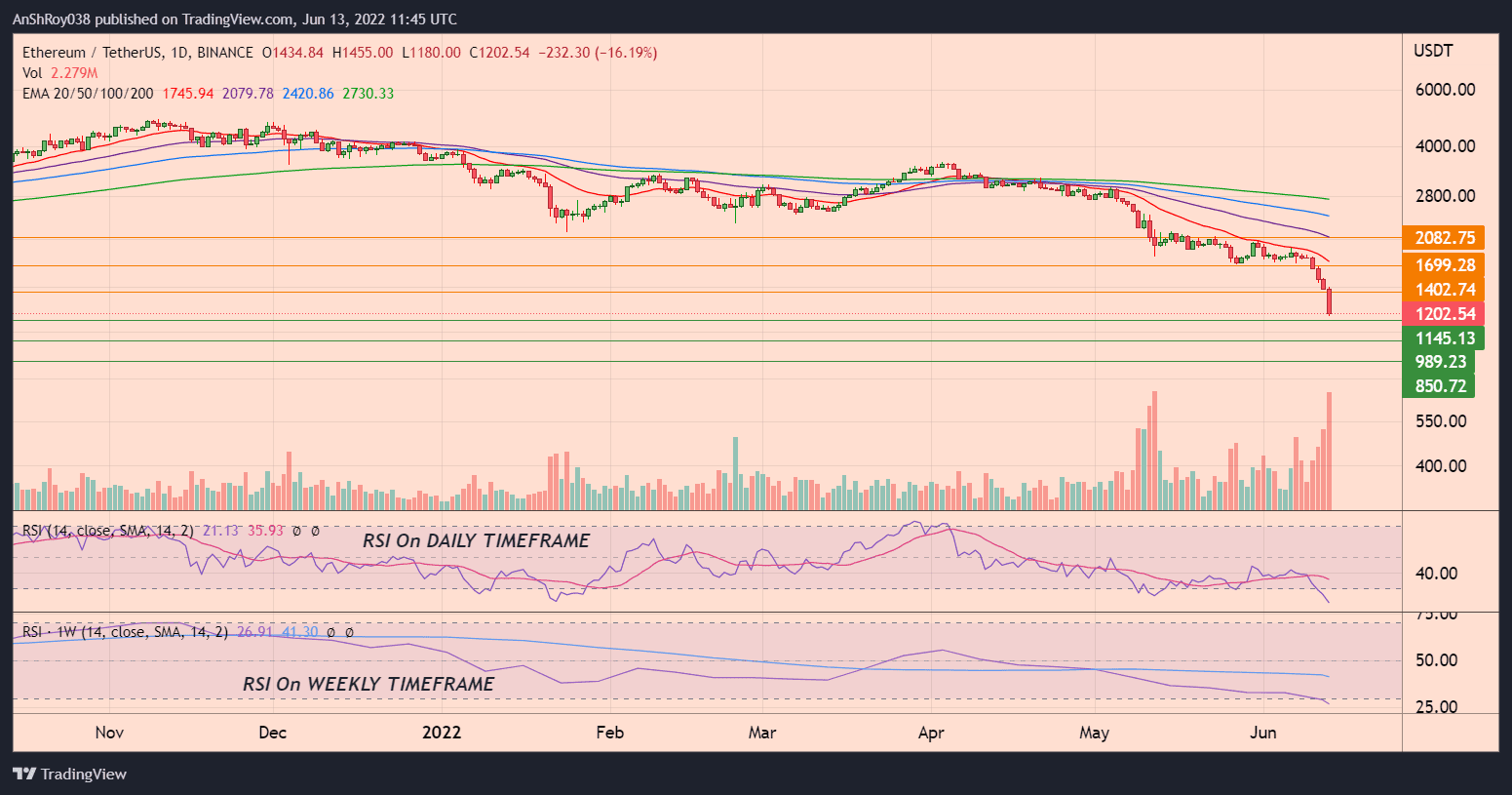Click the USDT label on the price scale
The height and width of the screenshot is (795, 1512).
pyautogui.click(x=1433, y=50)
